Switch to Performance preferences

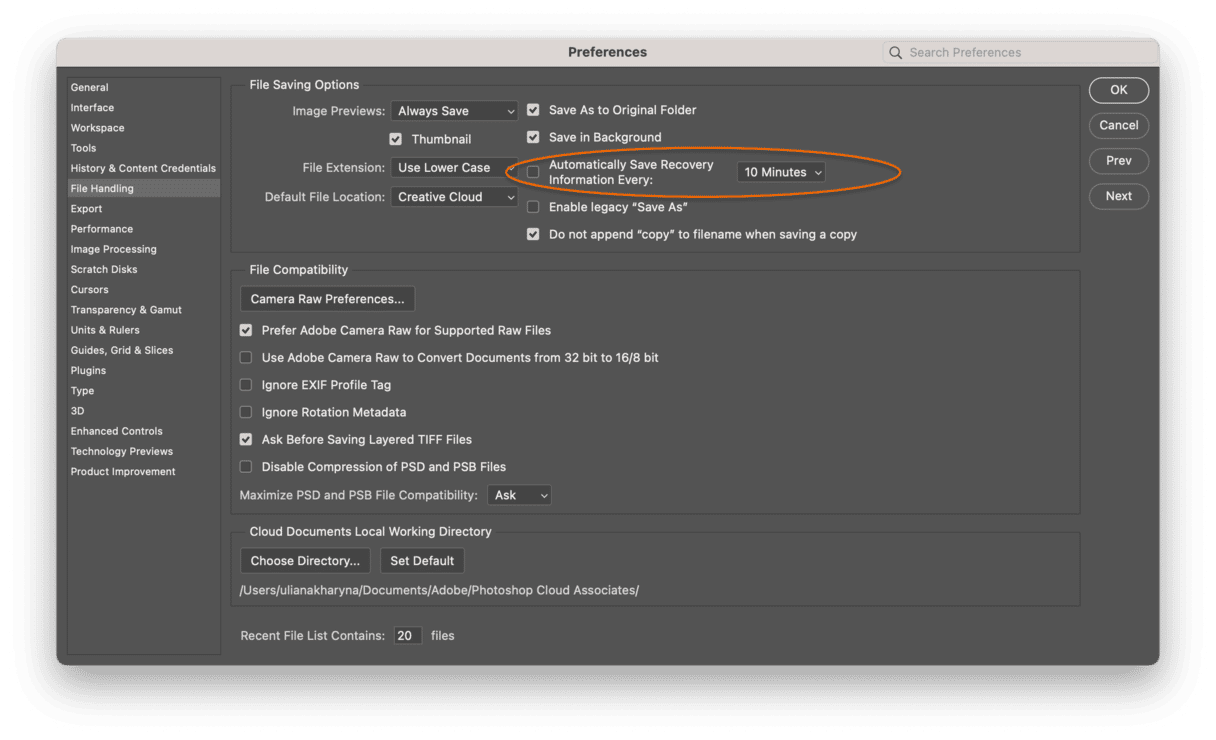(x=102, y=229)
